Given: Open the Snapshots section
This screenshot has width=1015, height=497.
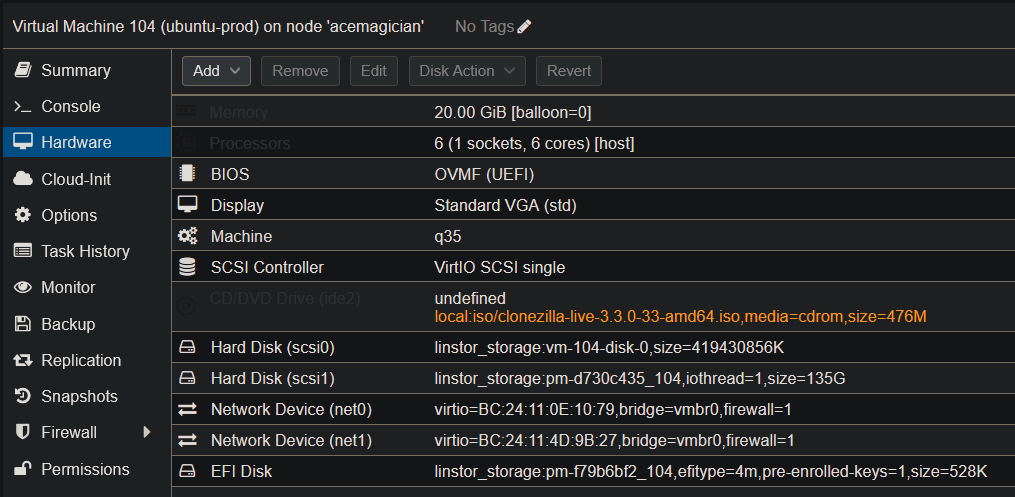Looking at the screenshot, I should pyautogui.click(x=79, y=396).
